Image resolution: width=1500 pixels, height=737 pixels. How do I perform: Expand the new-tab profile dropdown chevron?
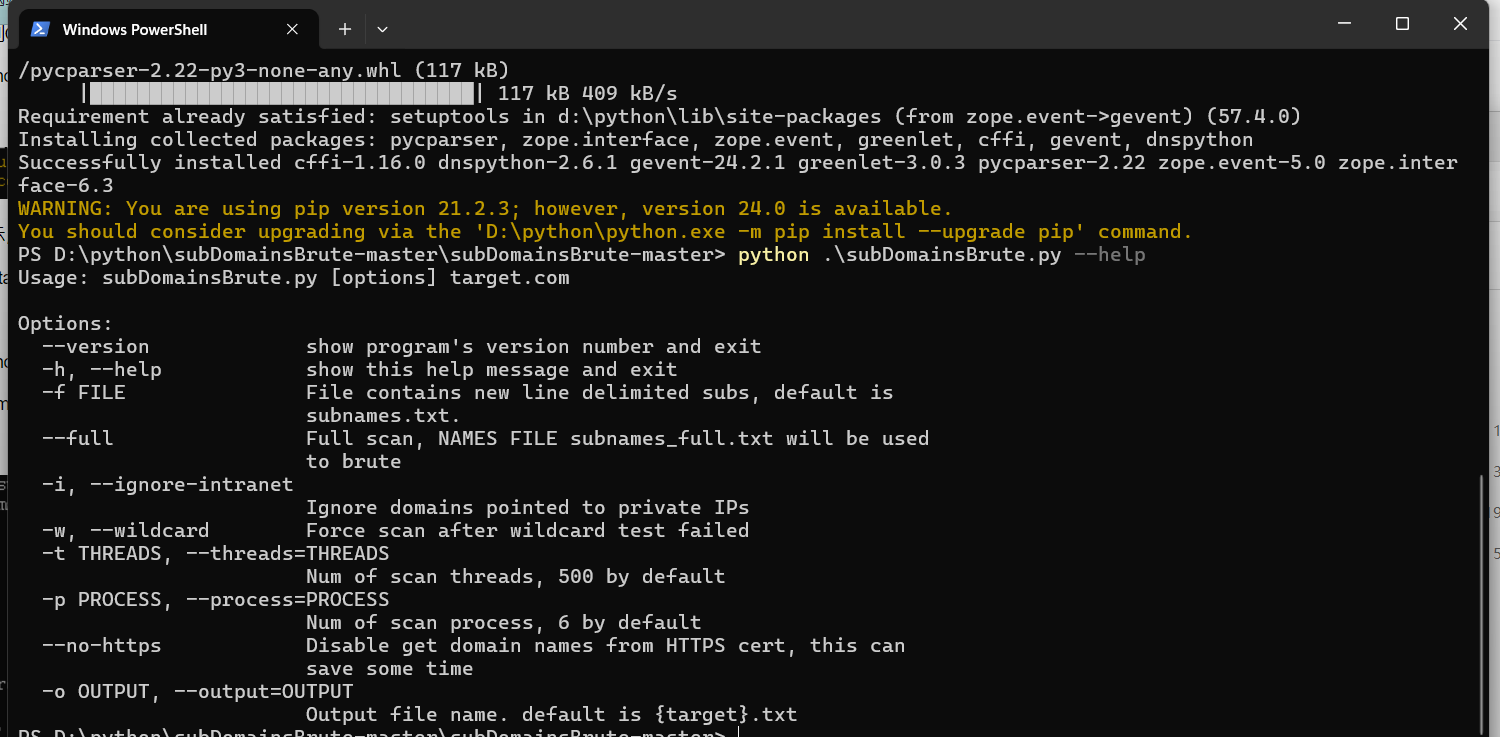(382, 30)
